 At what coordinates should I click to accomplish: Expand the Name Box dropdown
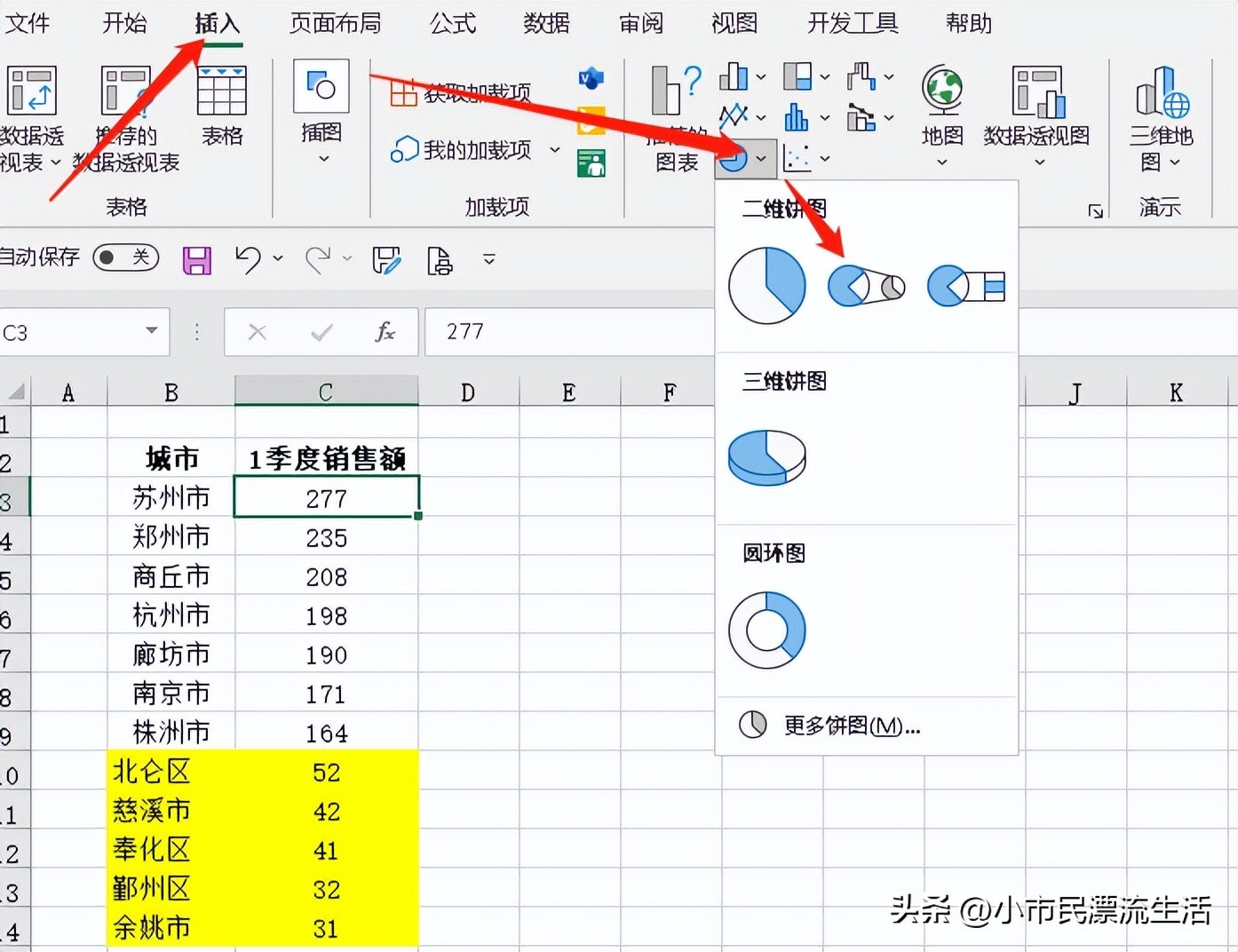pos(152,331)
